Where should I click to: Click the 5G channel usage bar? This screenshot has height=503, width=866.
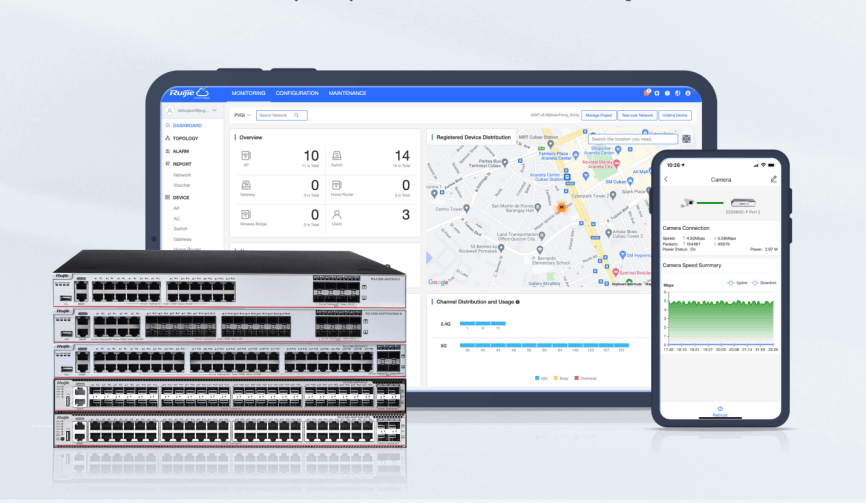(x=545, y=345)
